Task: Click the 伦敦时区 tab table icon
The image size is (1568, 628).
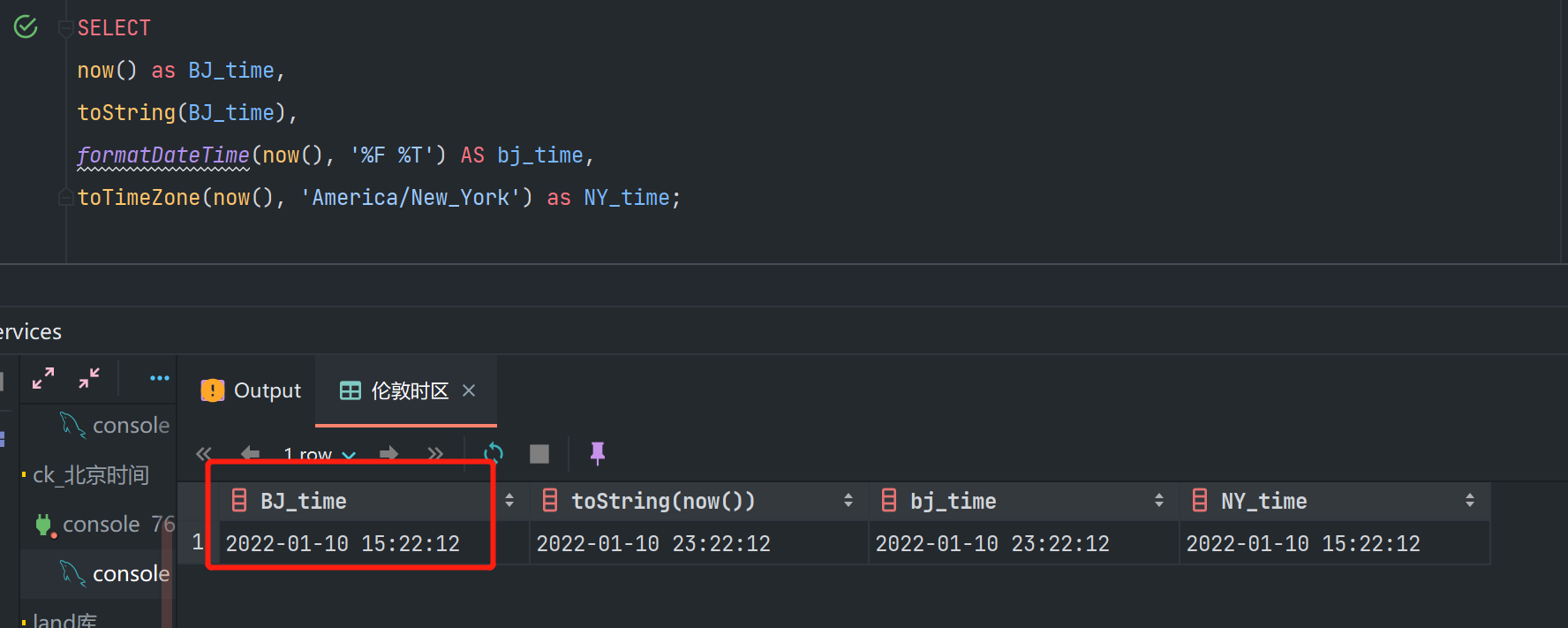Action: point(351,390)
